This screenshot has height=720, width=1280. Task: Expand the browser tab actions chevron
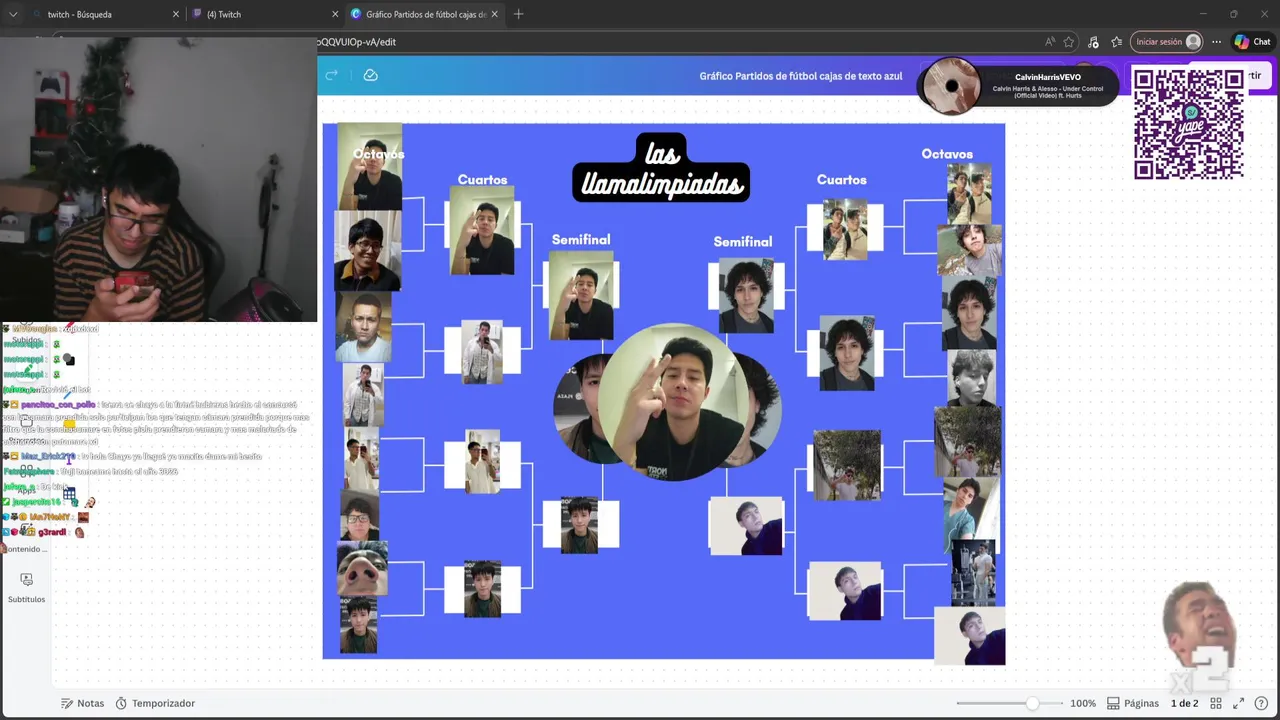[x=13, y=14]
